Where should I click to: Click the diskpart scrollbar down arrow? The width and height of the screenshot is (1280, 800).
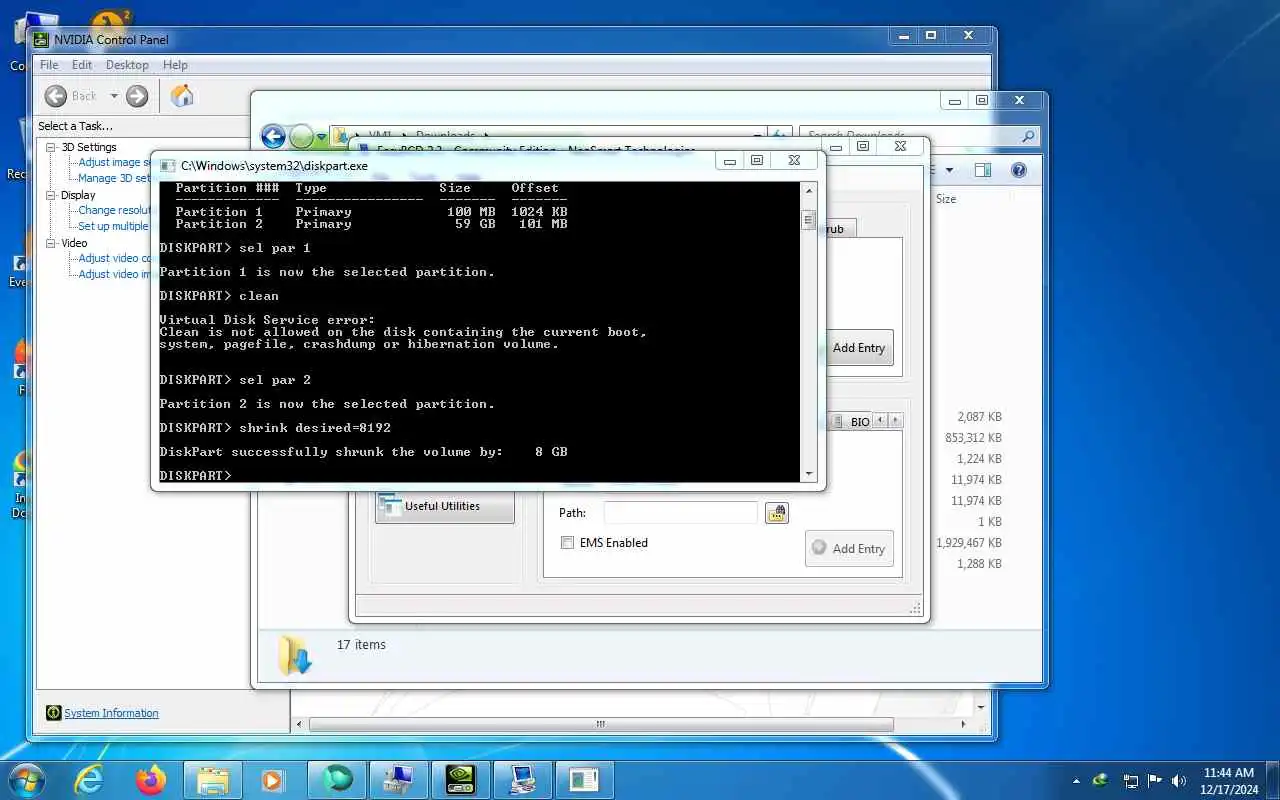[809, 474]
